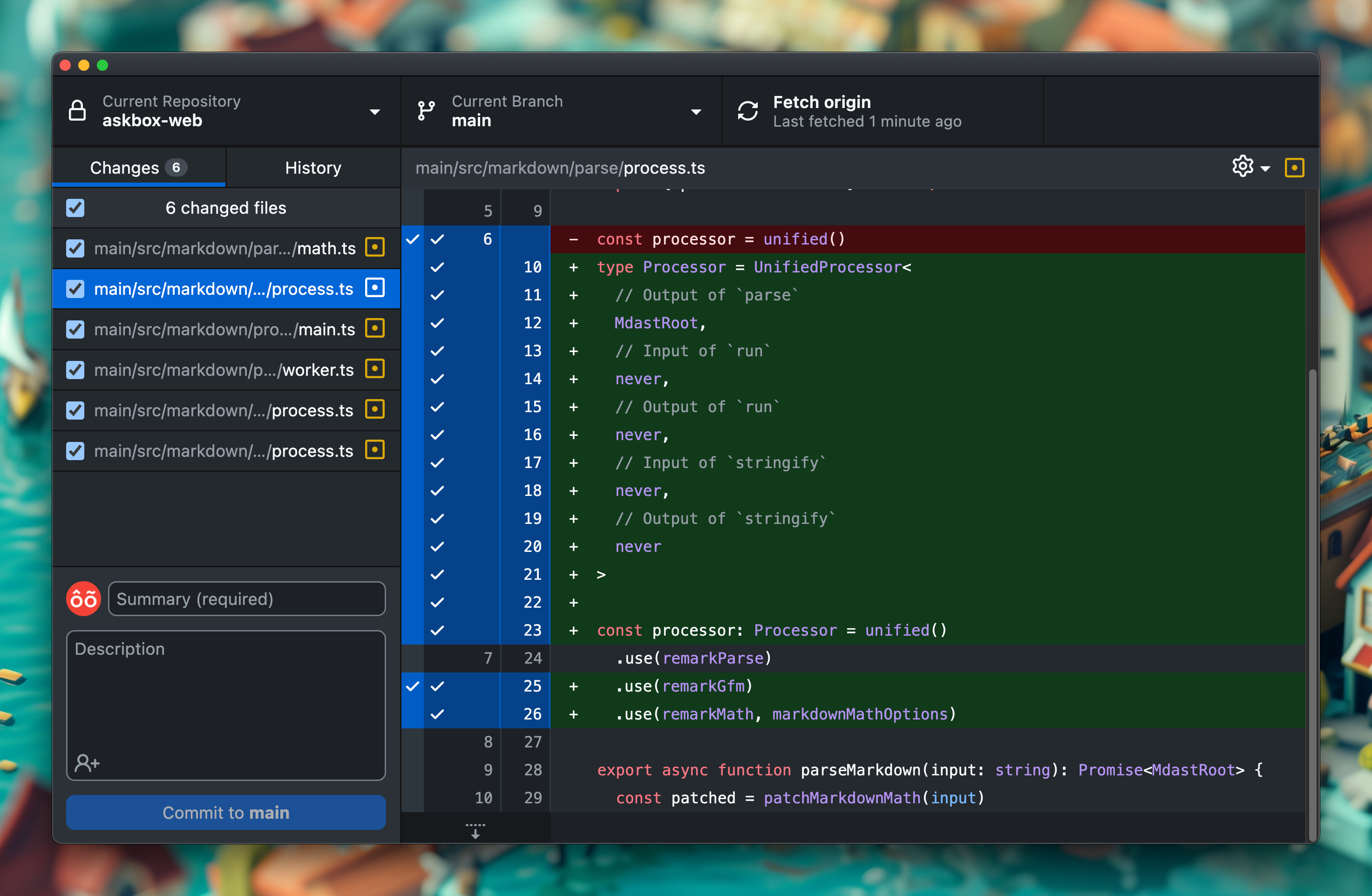The image size is (1372, 896).
Task: Expand diff downward with arrow icon
Action: 475,830
